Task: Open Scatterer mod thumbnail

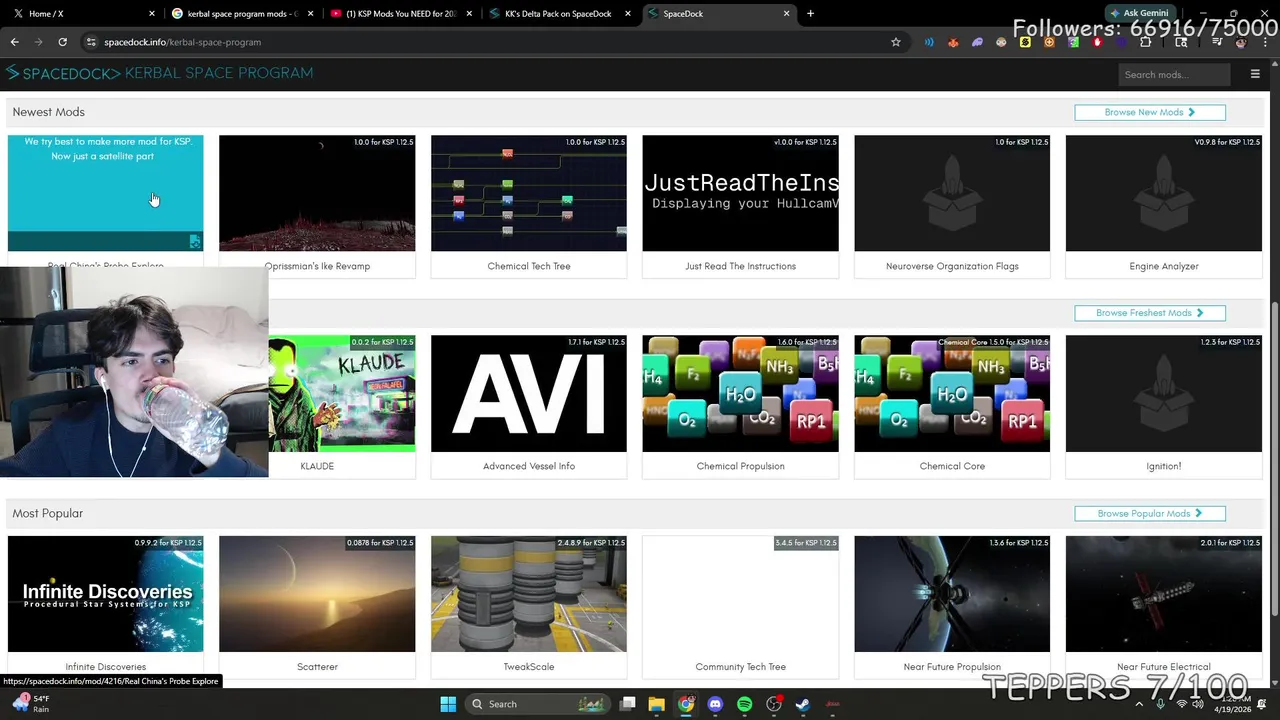Action: coord(317,594)
